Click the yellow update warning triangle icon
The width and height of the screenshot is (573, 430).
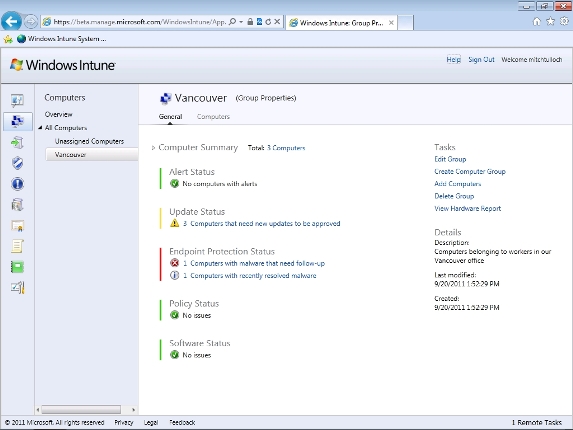click(175, 223)
